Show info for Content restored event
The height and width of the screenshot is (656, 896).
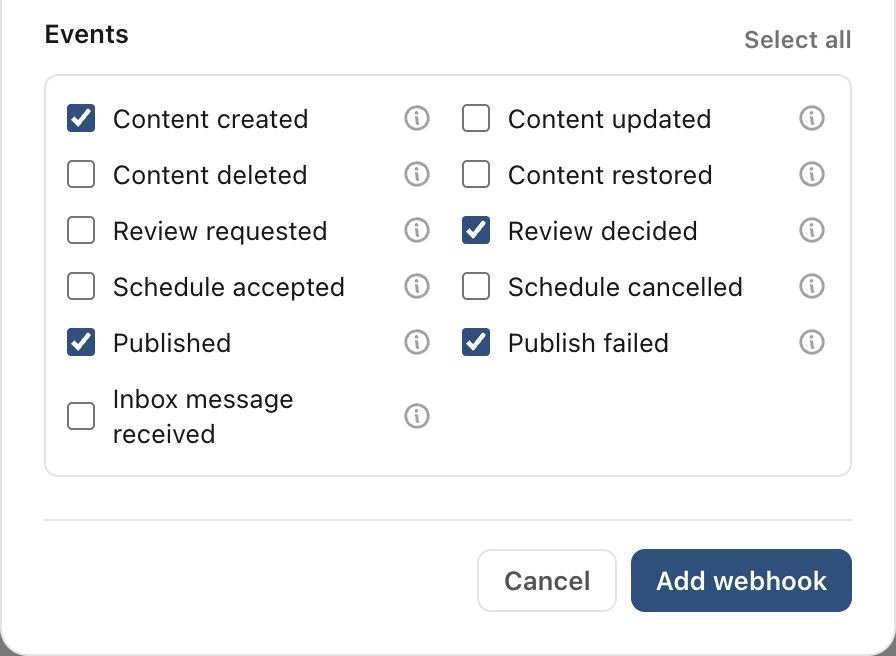(811, 174)
